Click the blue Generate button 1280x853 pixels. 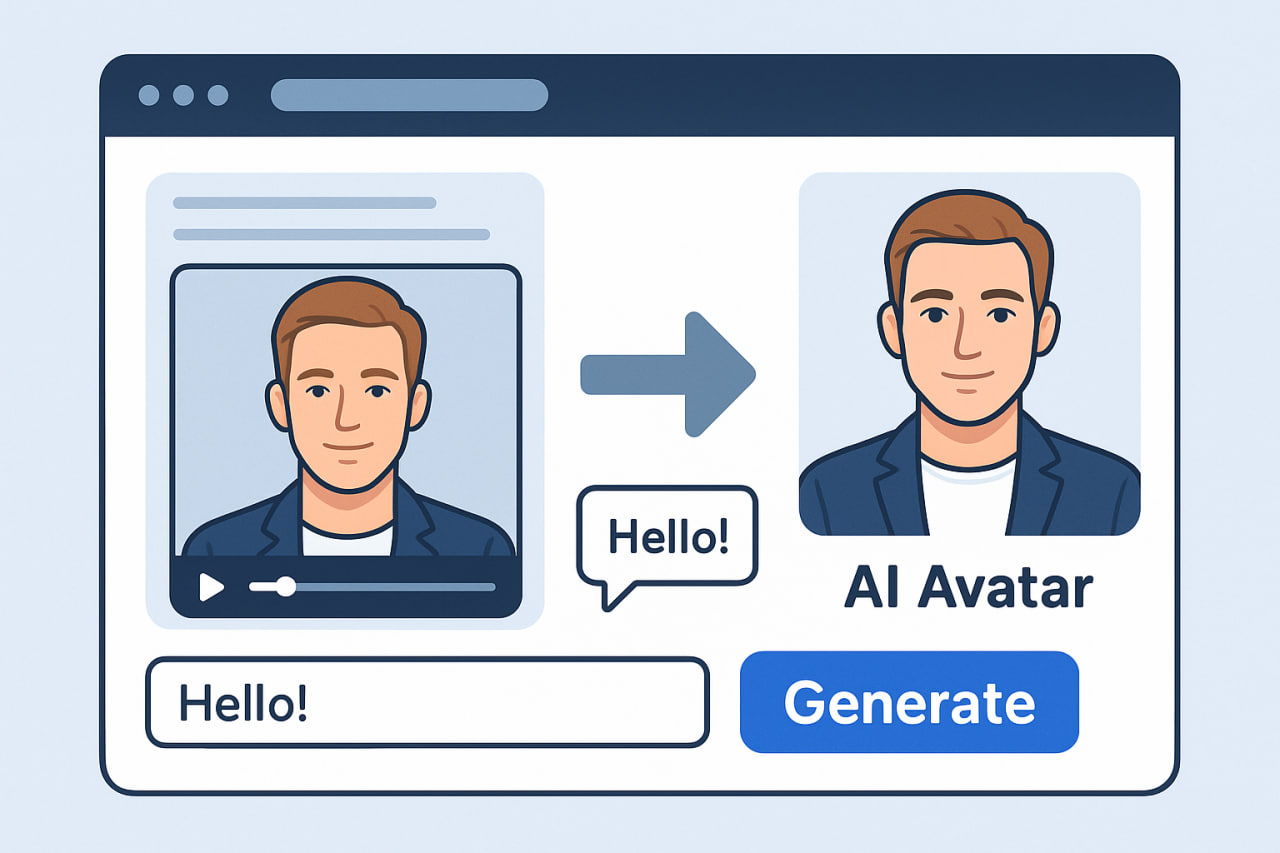click(909, 702)
